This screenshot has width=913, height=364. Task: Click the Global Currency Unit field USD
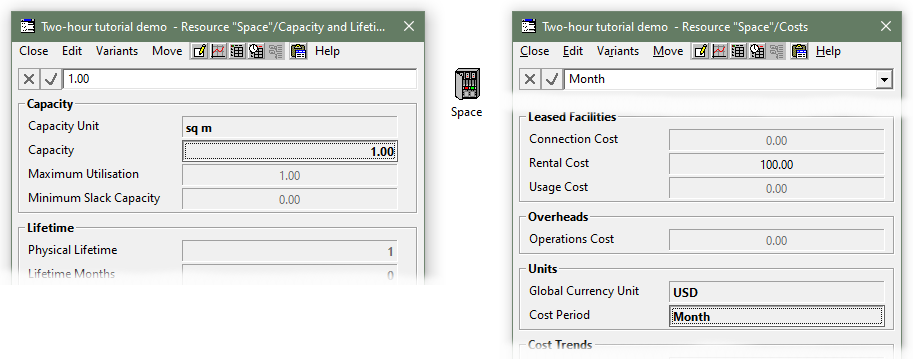tap(777, 292)
